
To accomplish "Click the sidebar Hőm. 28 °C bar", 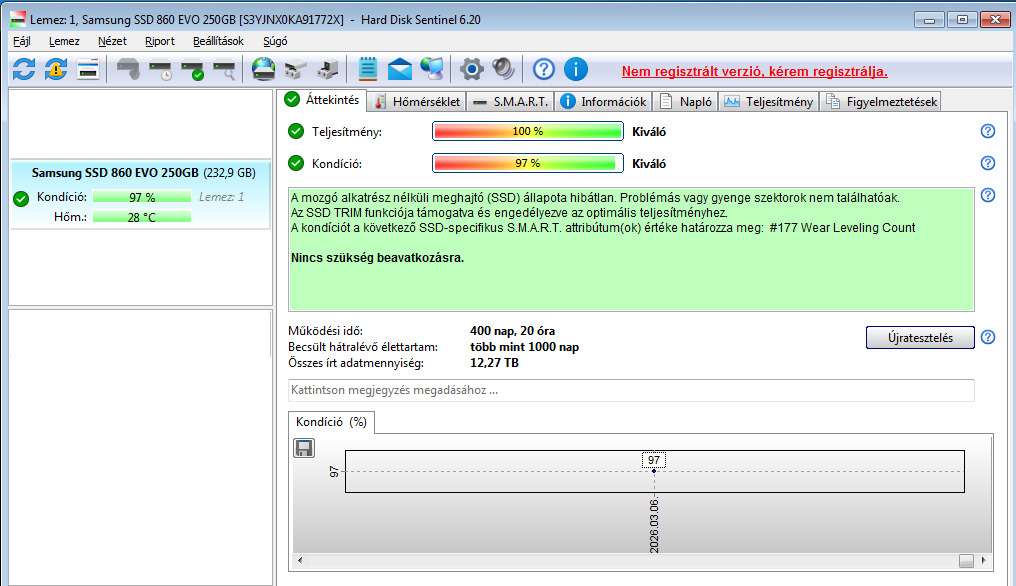I will pyautogui.click(x=142, y=217).
